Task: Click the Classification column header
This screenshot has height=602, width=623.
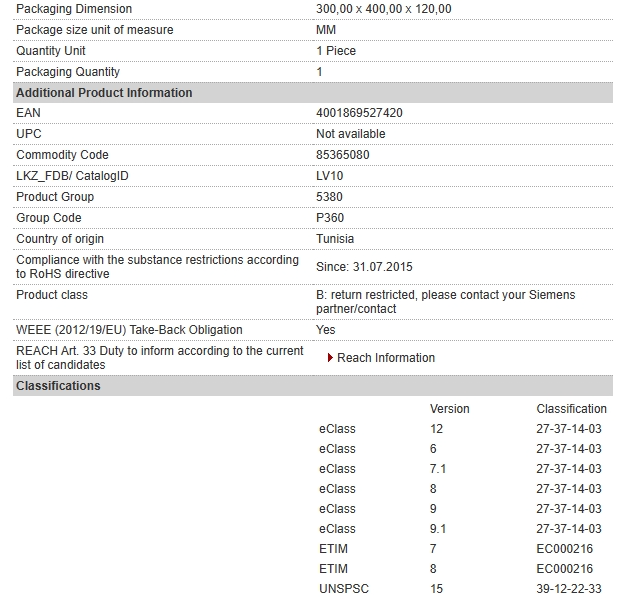Action: [571, 409]
